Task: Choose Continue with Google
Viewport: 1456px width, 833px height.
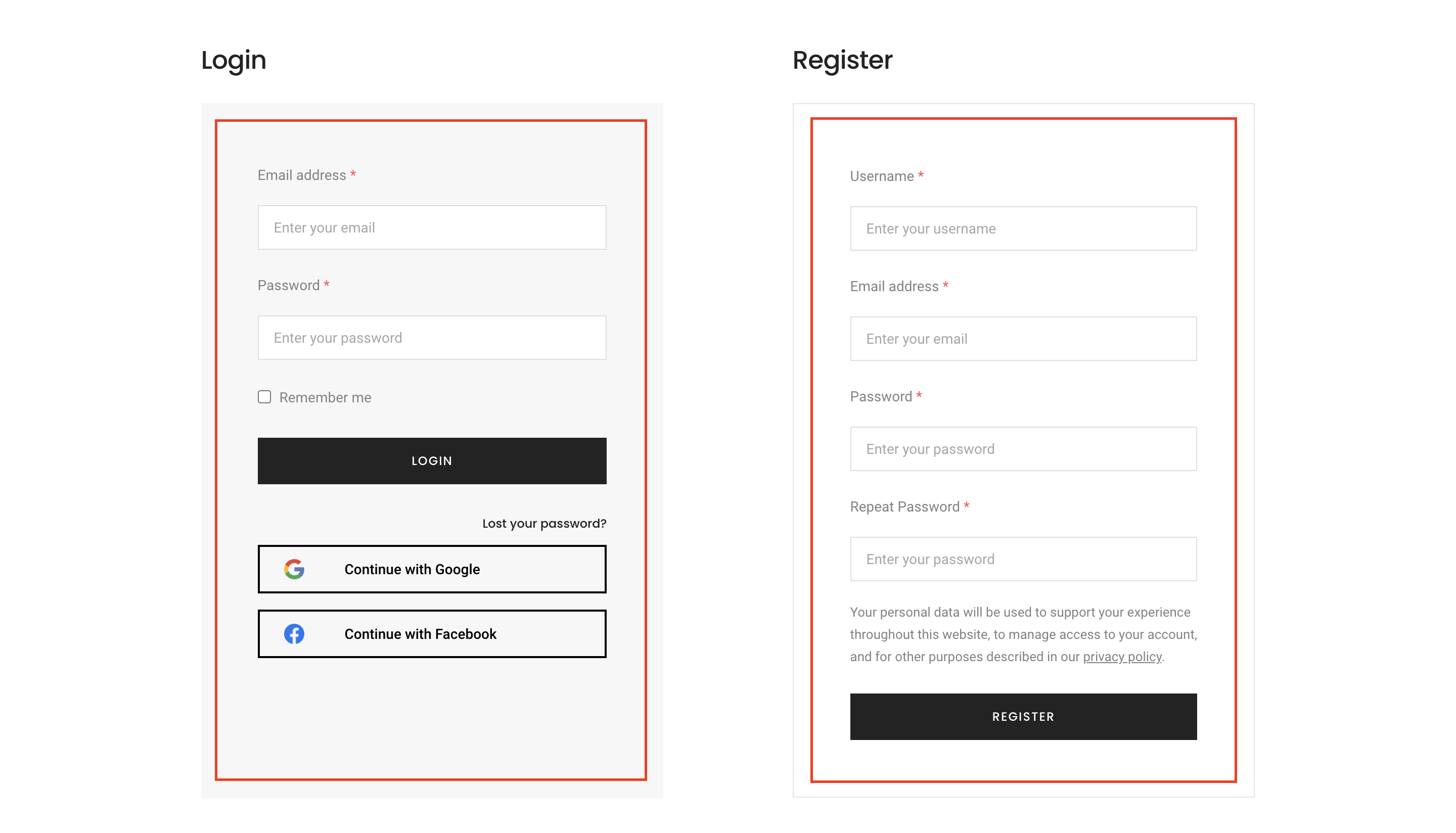Action: [x=432, y=569]
